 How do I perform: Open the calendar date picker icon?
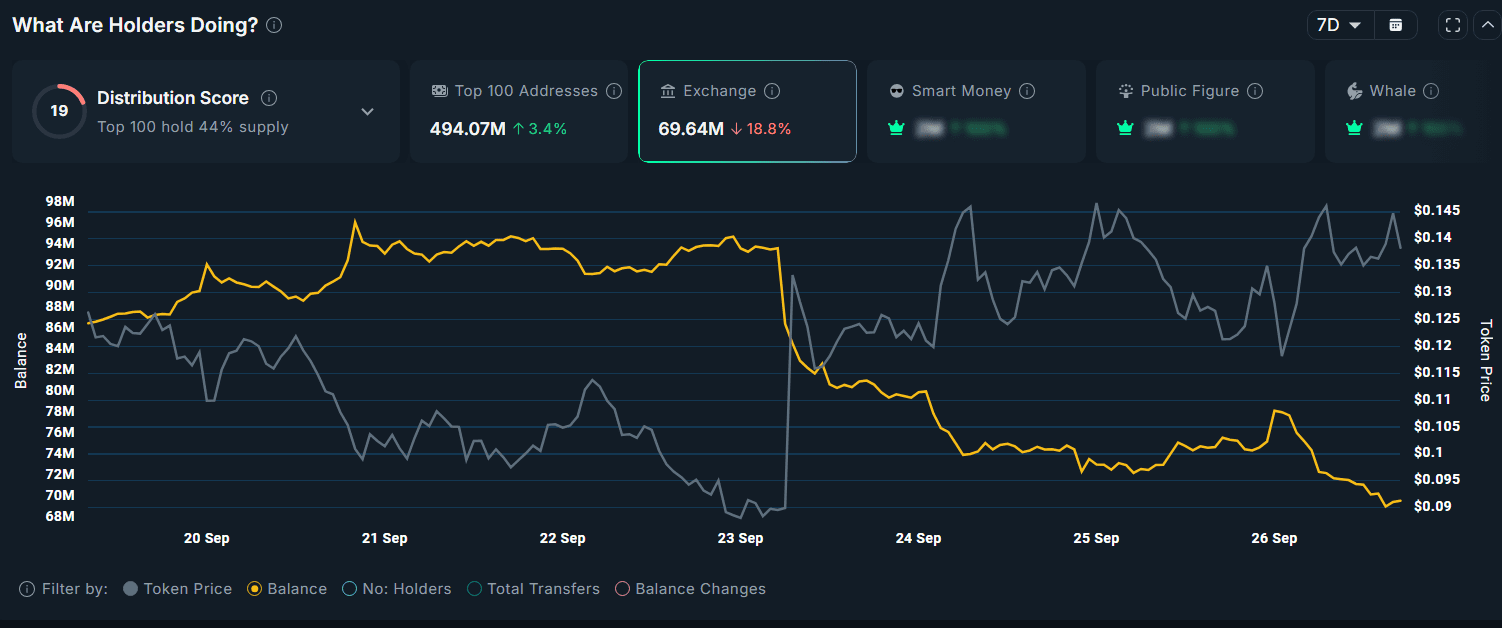[1396, 25]
